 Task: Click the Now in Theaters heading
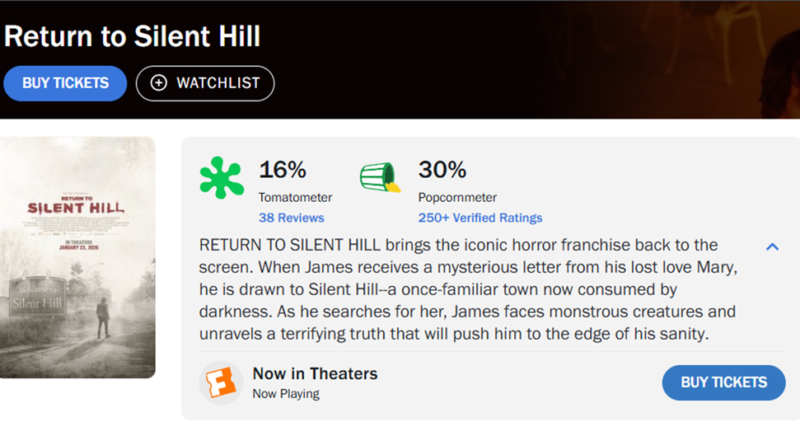(315, 374)
